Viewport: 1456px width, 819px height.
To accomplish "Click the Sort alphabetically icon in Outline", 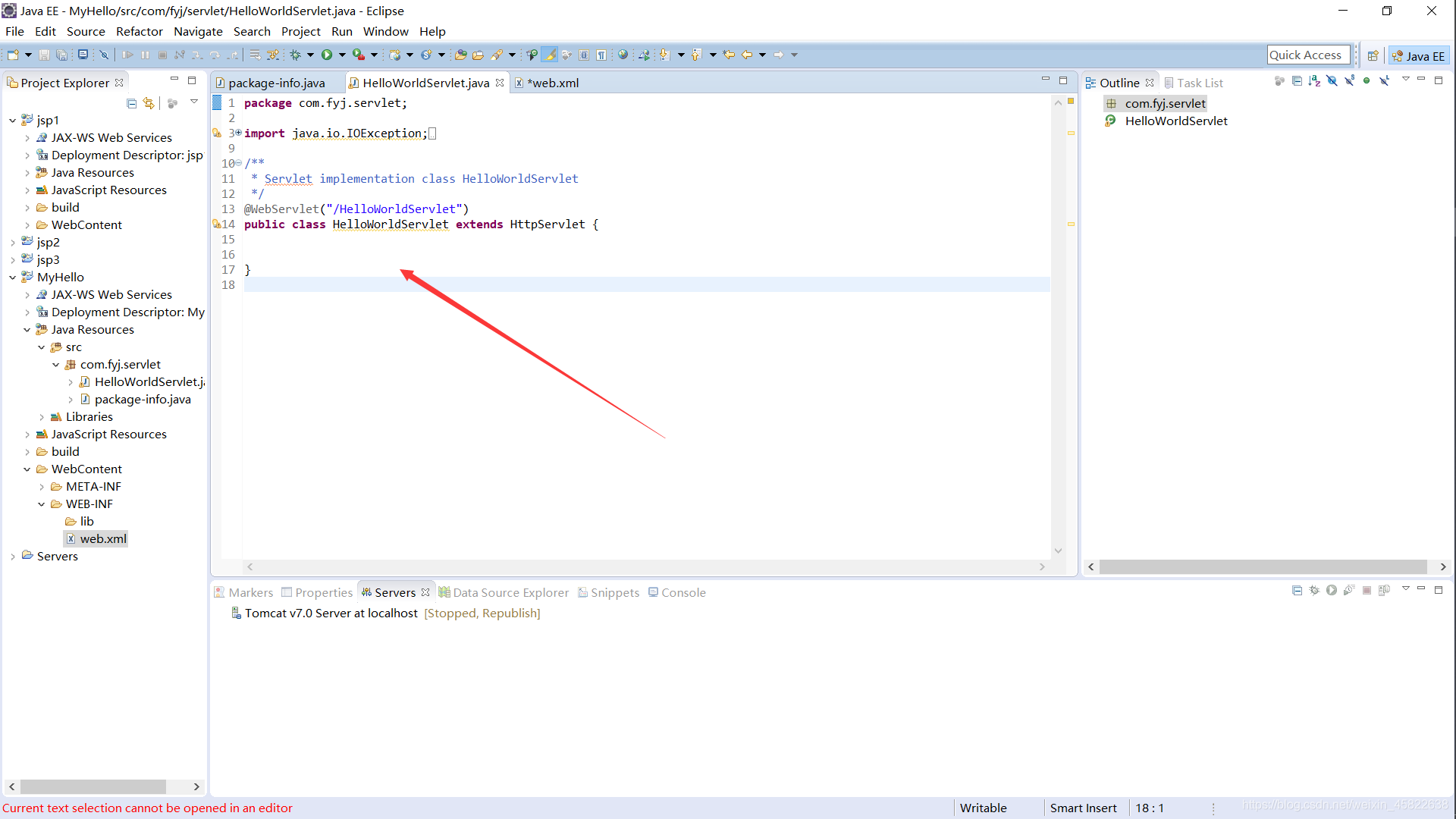I will 1314,80.
